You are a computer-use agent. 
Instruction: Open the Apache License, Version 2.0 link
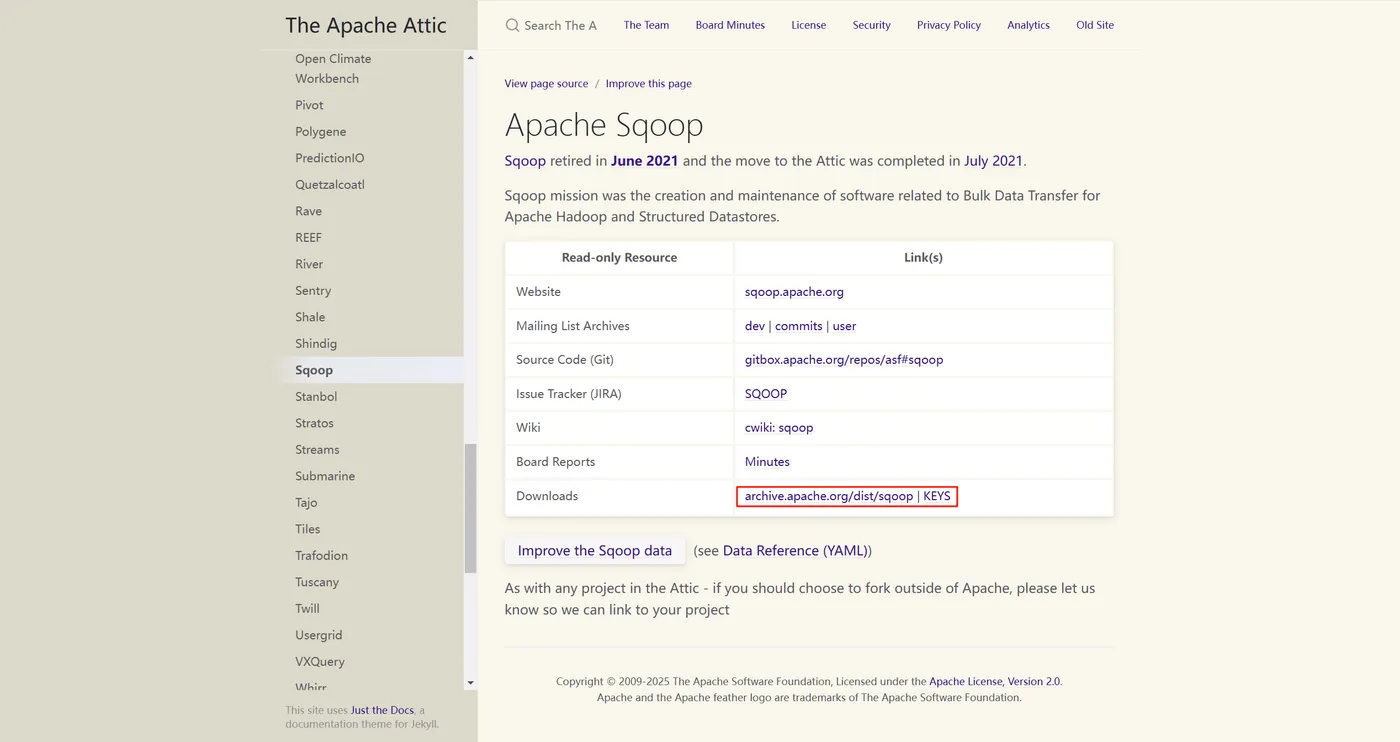[995, 681]
